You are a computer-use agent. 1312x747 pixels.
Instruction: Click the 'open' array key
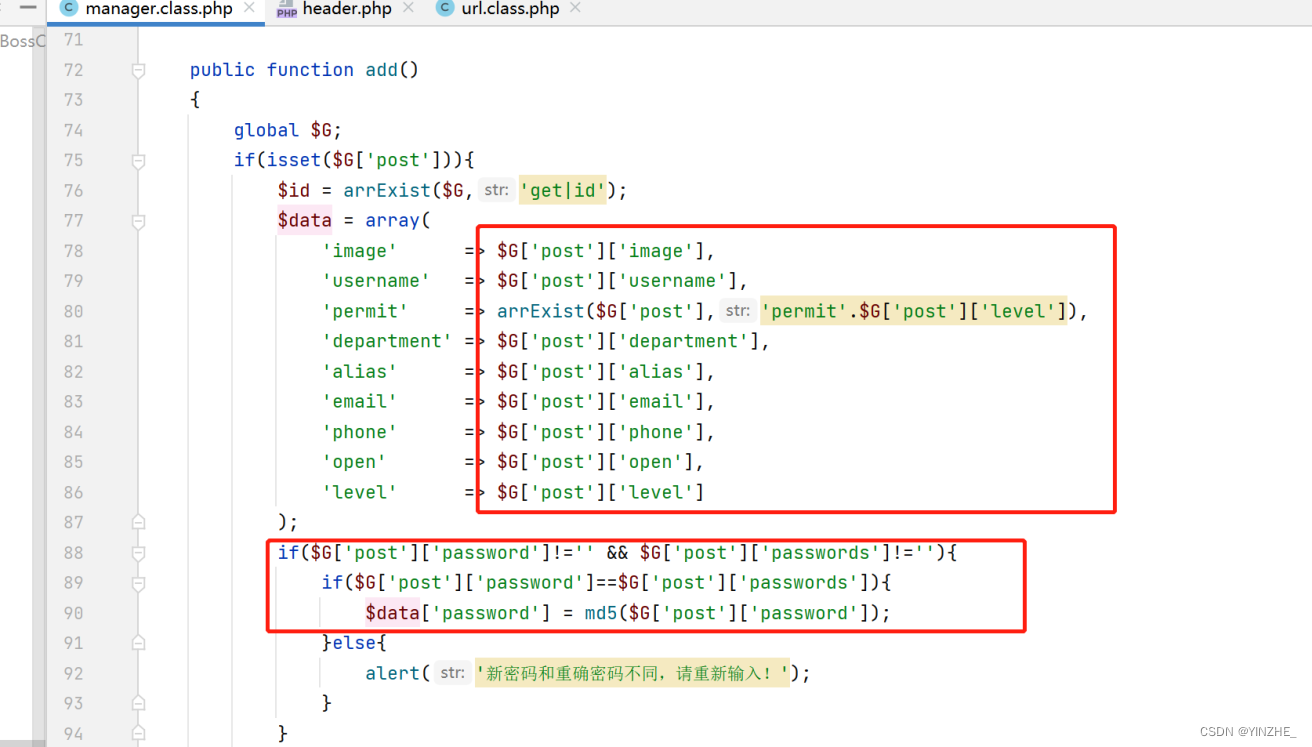point(354,462)
